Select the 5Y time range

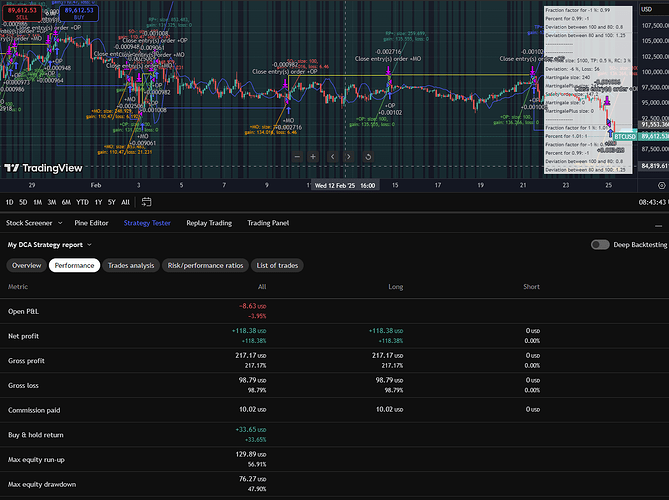pyautogui.click(x=111, y=202)
